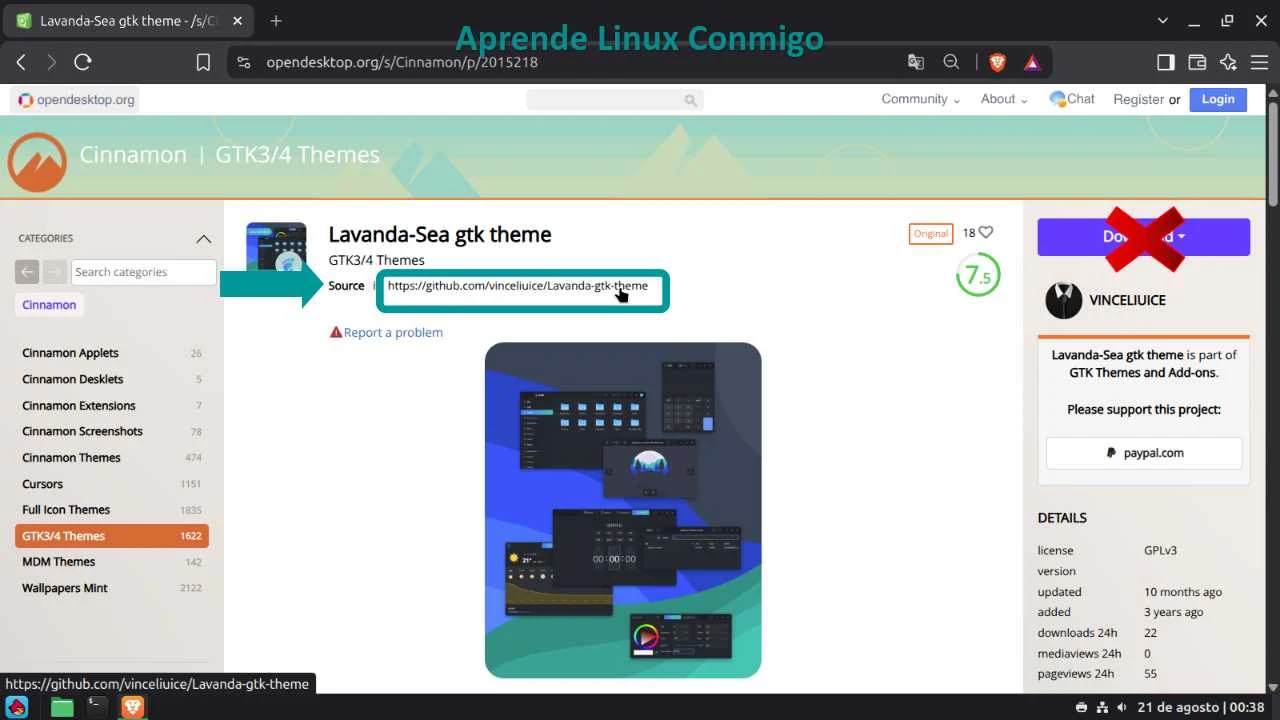The height and width of the screenshot is (720, 1280).
Task: Open the Terminal taskbar icon
Action: pyautogui.click(x=96, y=707)
